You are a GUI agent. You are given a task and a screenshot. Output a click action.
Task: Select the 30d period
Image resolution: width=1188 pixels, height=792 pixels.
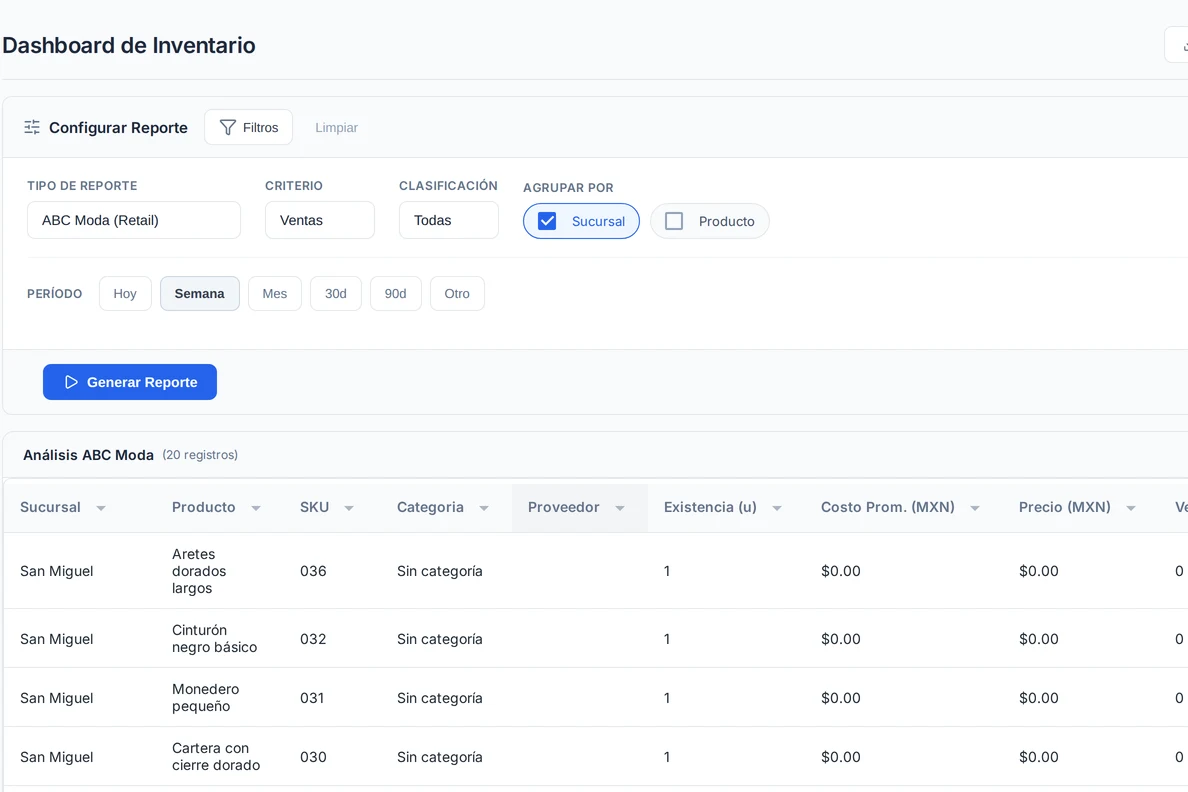coord(336,293)
